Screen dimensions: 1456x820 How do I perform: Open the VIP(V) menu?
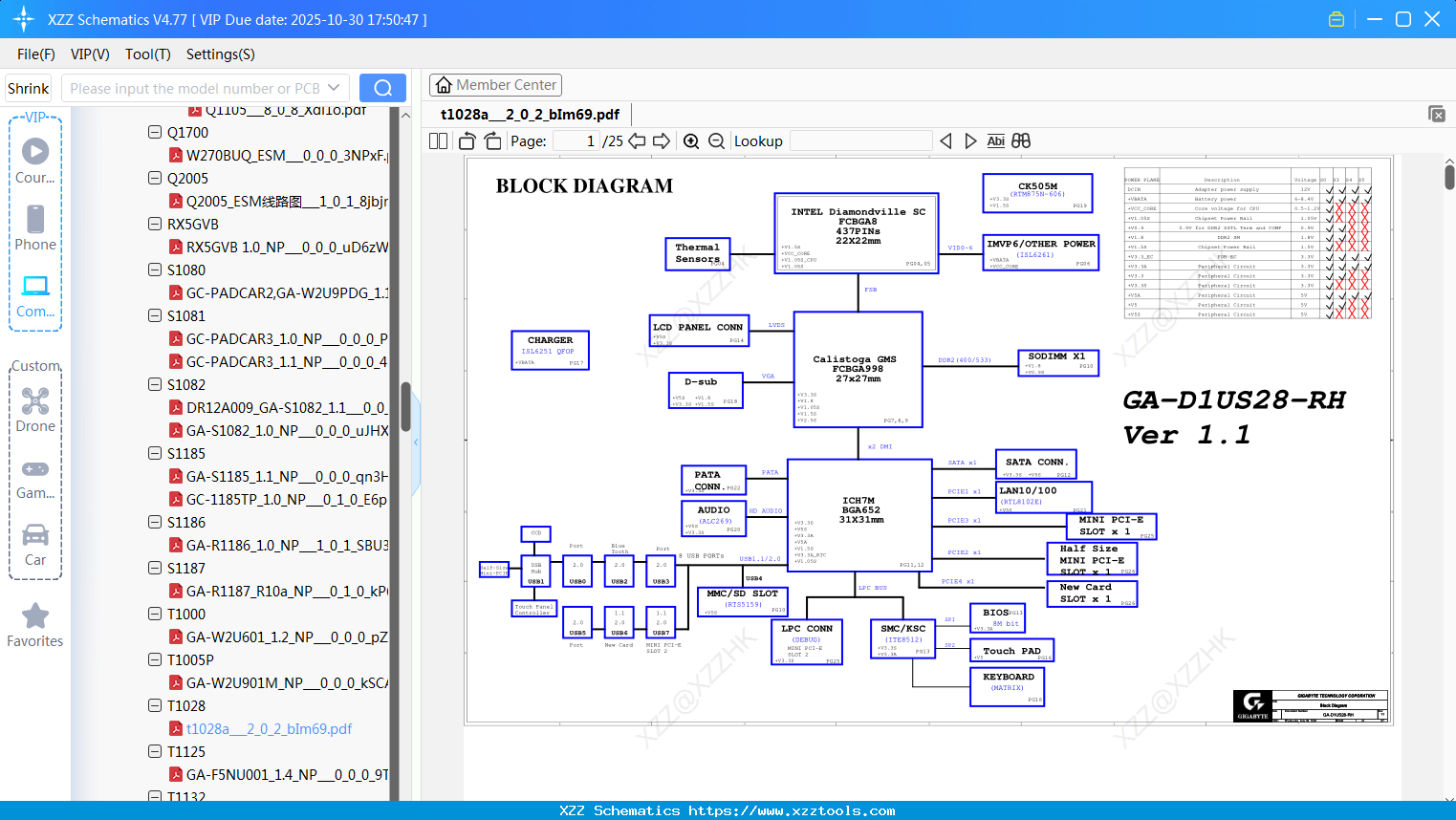(x=90, y=54)
